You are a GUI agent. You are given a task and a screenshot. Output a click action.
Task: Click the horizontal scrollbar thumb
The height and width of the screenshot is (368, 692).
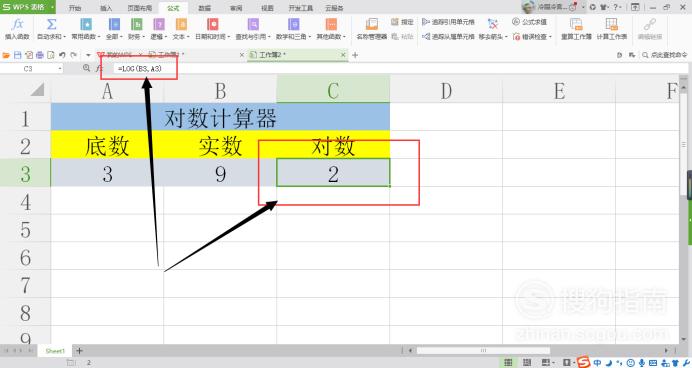[x=483, y=350]
